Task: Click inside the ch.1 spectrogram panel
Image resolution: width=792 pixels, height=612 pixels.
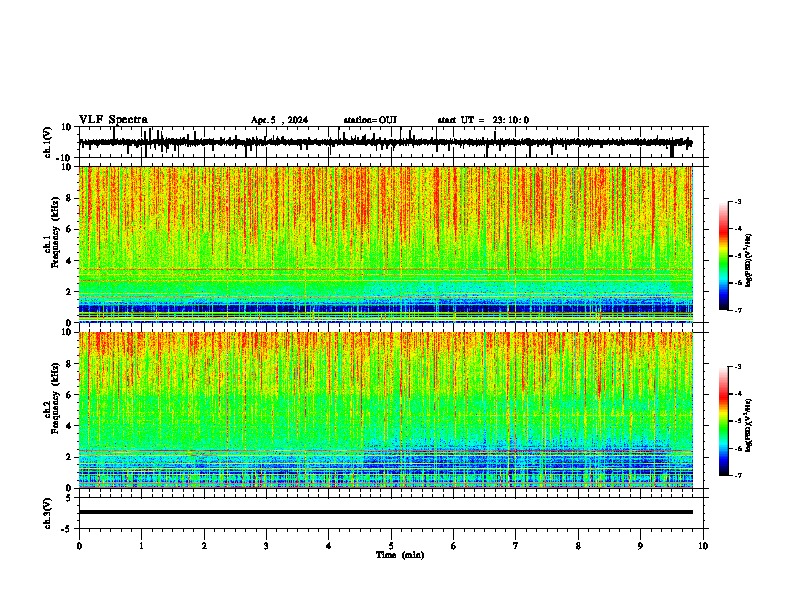Action: (x=385, y=244)
